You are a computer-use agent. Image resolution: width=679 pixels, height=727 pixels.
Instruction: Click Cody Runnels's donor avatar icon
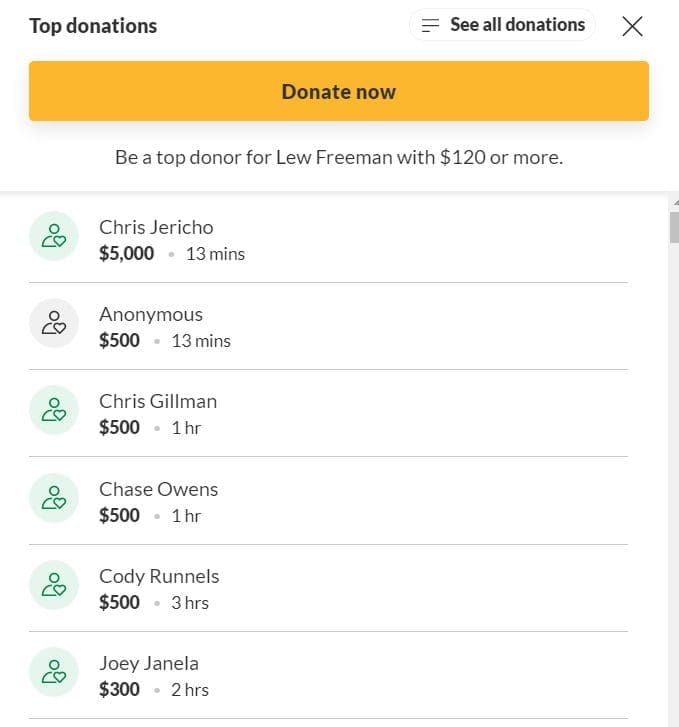54,585
